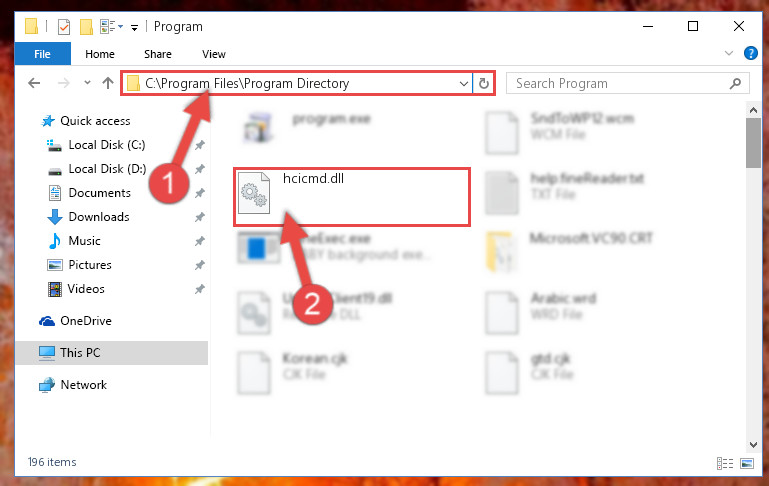Image resolution: width=769 pixels, height=486 pixels.
Task: Go up one folder level
Action: tap(108, 83)
